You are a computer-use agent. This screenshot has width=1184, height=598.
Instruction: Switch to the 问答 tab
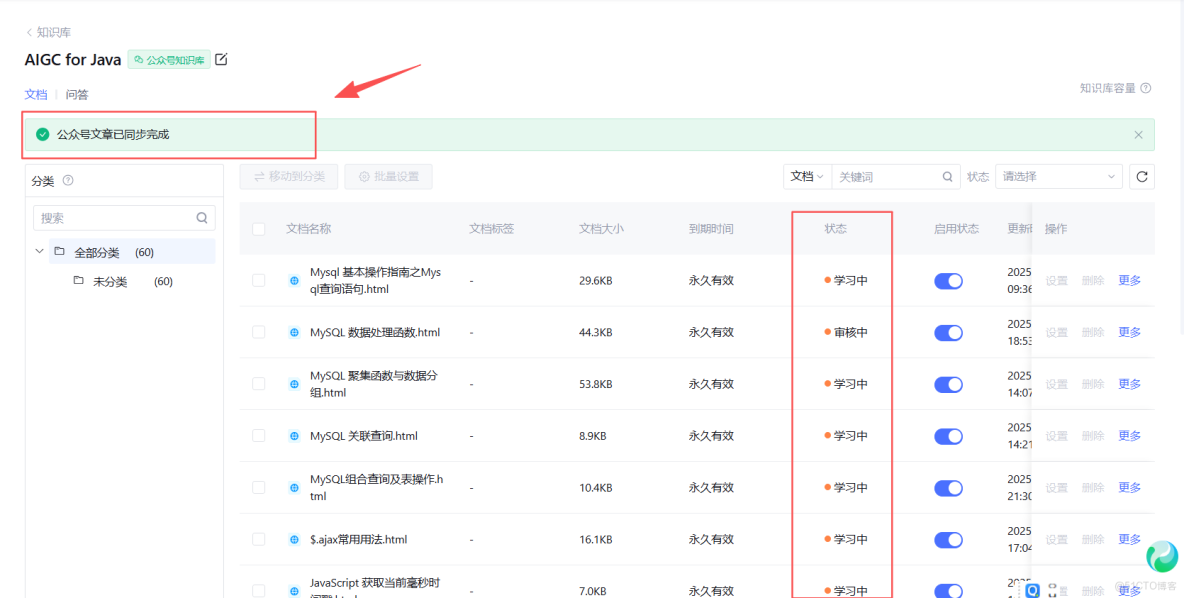tap(77, 93)
